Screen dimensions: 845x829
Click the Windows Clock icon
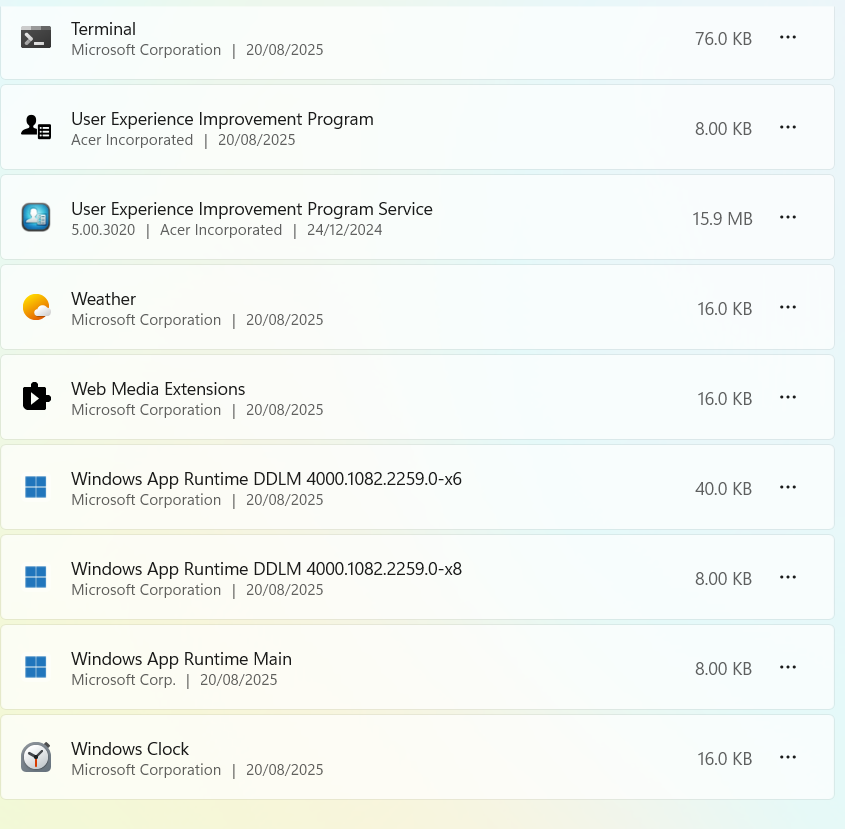(x=36, y=757)
